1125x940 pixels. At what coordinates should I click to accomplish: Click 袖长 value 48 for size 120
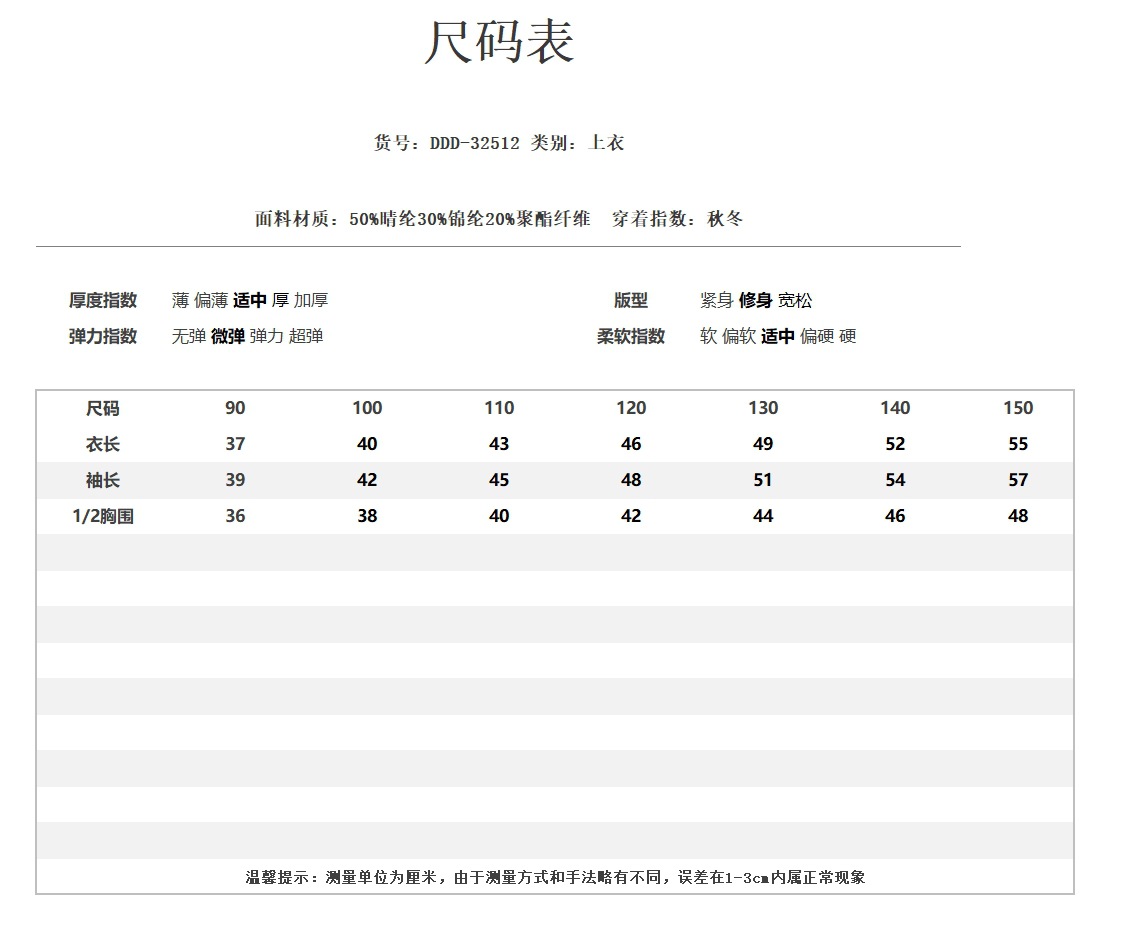(x=631, y=480)
